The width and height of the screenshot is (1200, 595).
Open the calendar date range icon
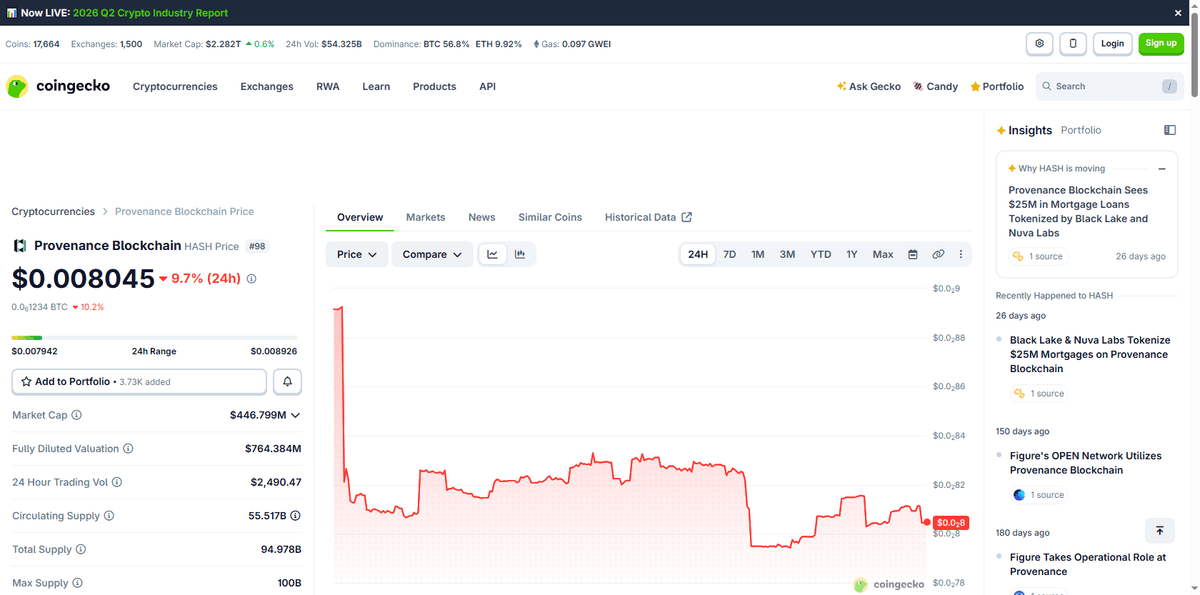click(x=913, y=255)
